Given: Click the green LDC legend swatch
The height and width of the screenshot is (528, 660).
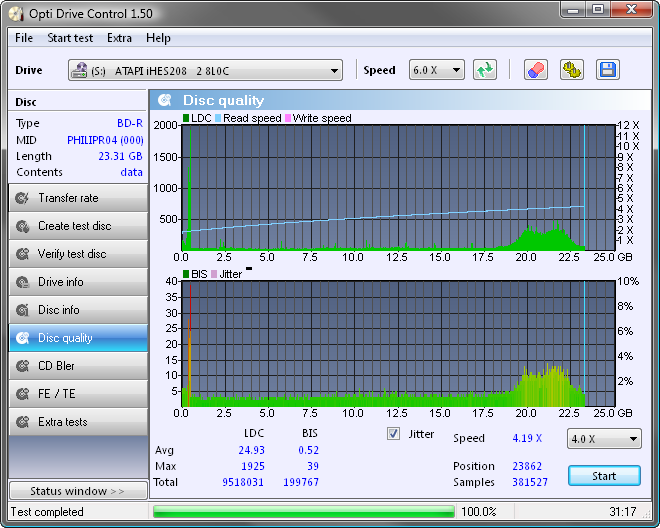Looking at the screenshot, I should pos(186,118).
